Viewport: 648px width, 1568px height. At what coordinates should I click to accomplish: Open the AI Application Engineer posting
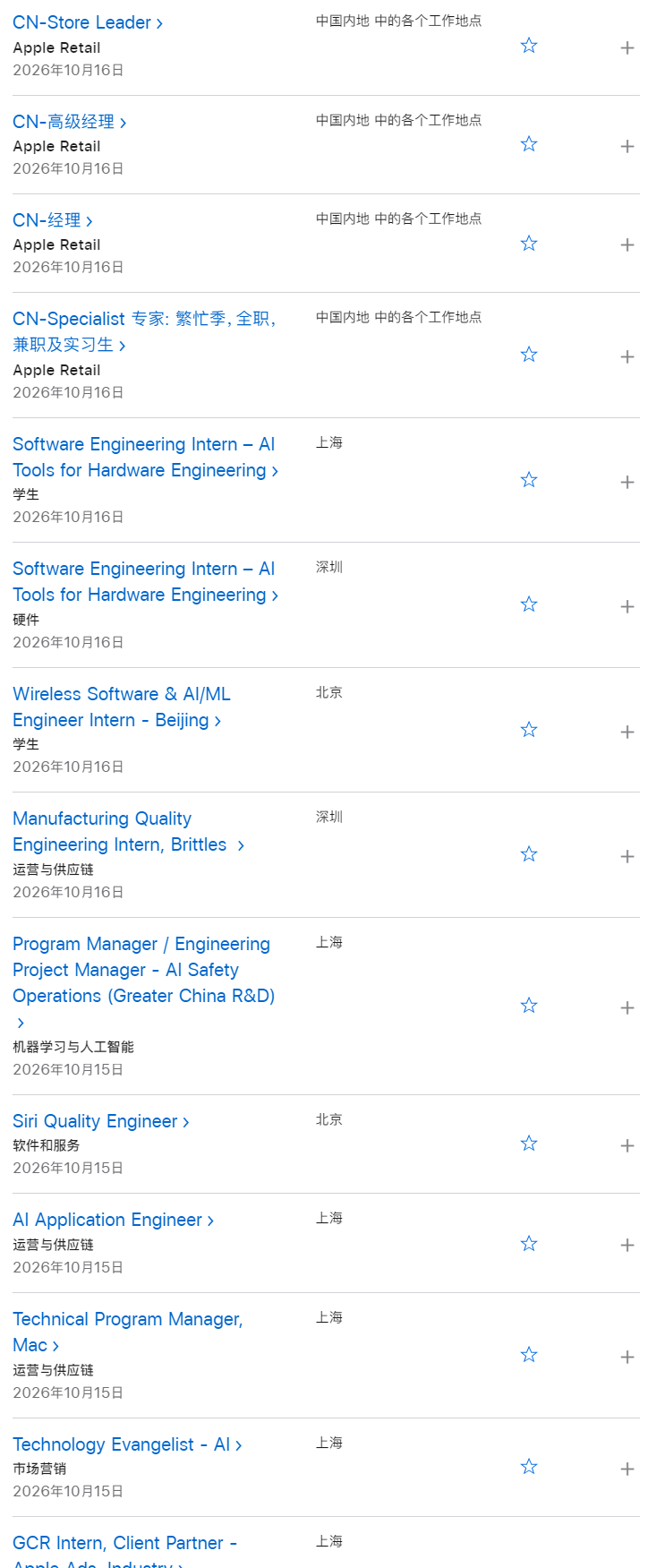click(113, 1220)
